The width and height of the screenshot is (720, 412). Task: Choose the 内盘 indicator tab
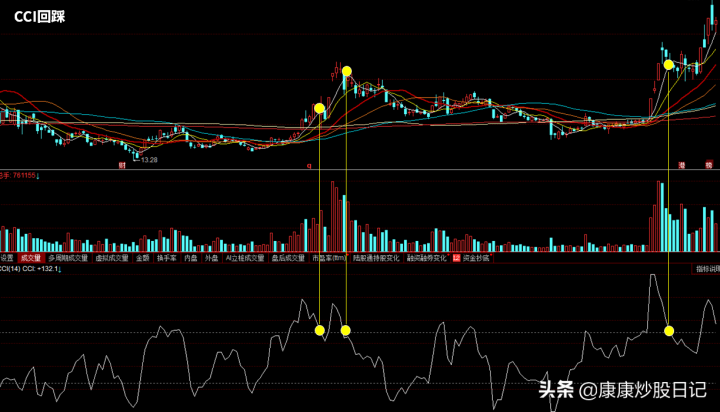[190, 257]
